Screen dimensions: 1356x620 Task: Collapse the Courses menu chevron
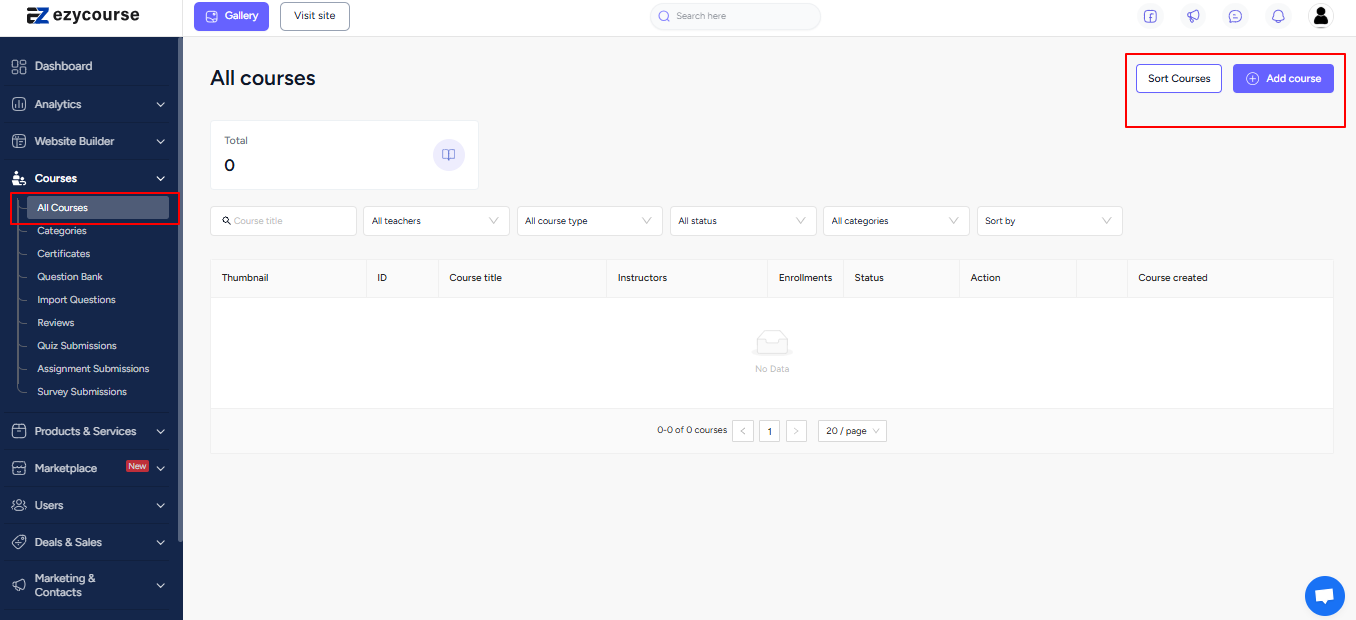[x=161, y=178]
